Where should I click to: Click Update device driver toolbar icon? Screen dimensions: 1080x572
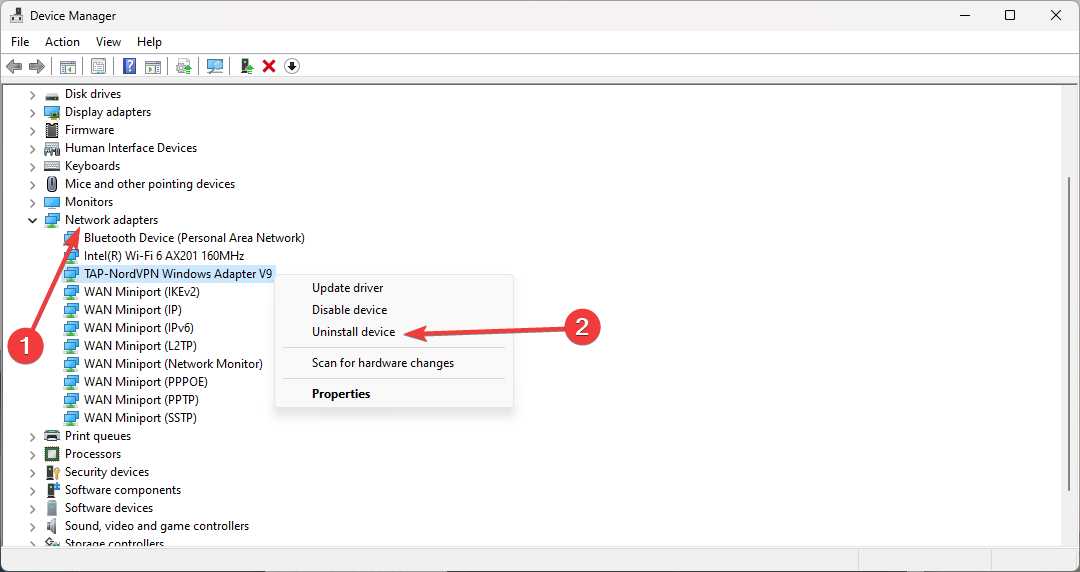point(247,66)
